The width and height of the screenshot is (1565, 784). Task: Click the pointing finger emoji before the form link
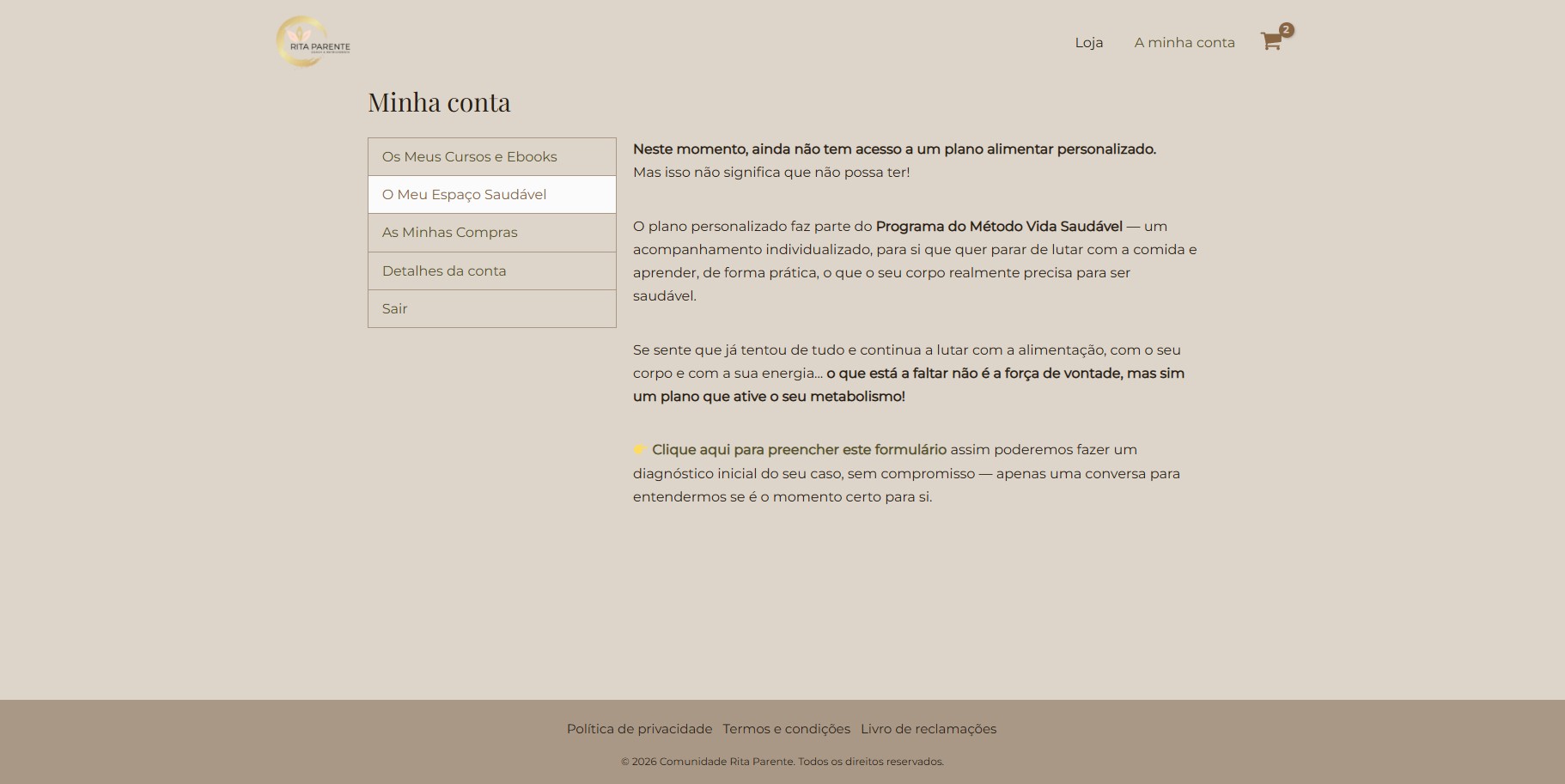pos(638,448)
